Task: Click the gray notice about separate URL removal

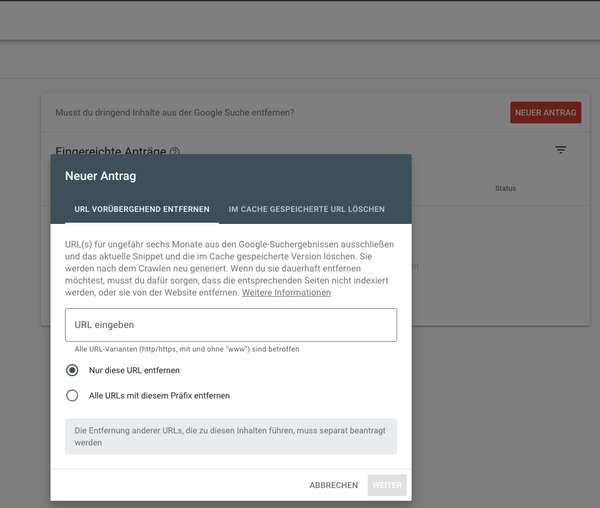Action: tap(231, 436)
